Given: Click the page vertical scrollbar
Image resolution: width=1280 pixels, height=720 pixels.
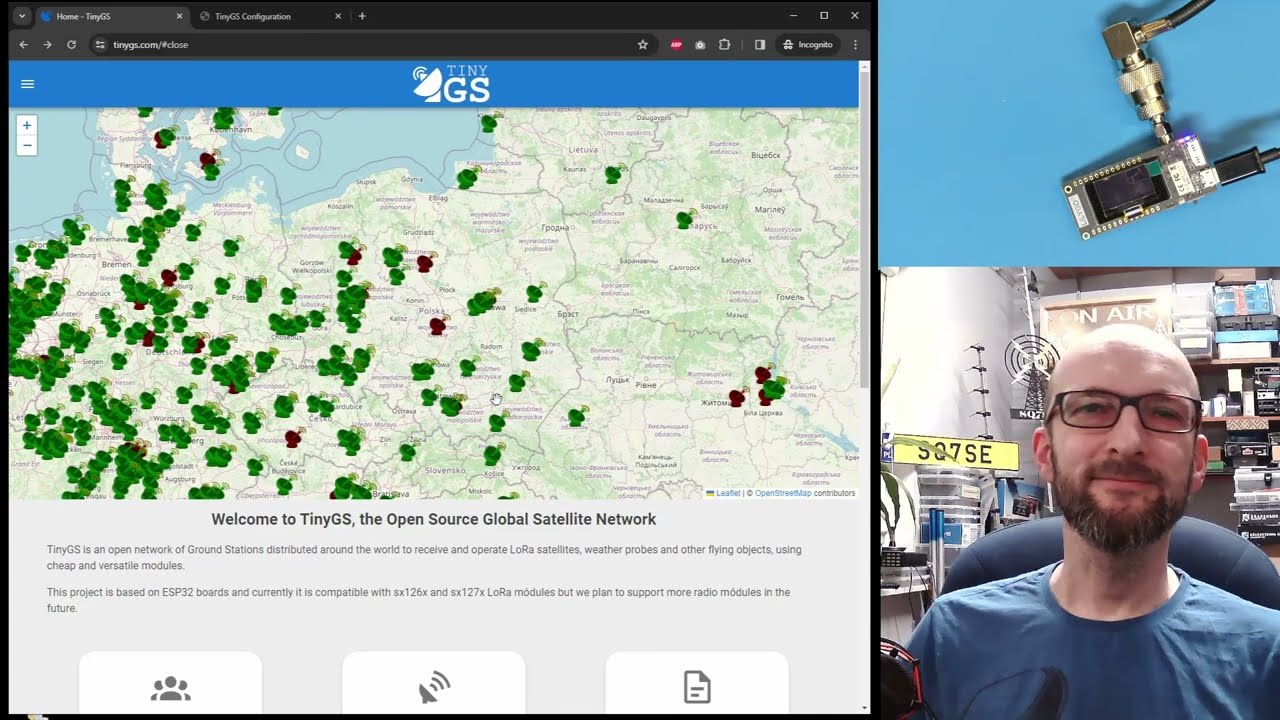Looking at the screenshot, I should pos(864,230).
